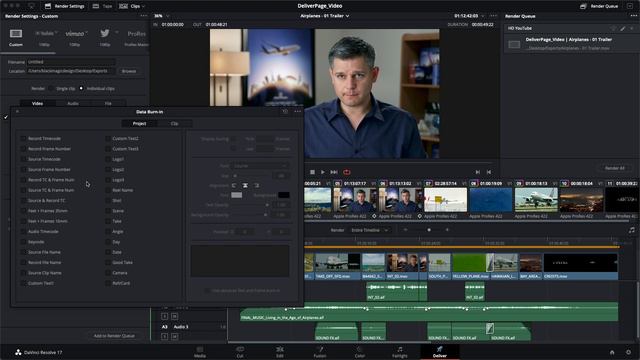Go to the Color page

(x=360, y=352)
